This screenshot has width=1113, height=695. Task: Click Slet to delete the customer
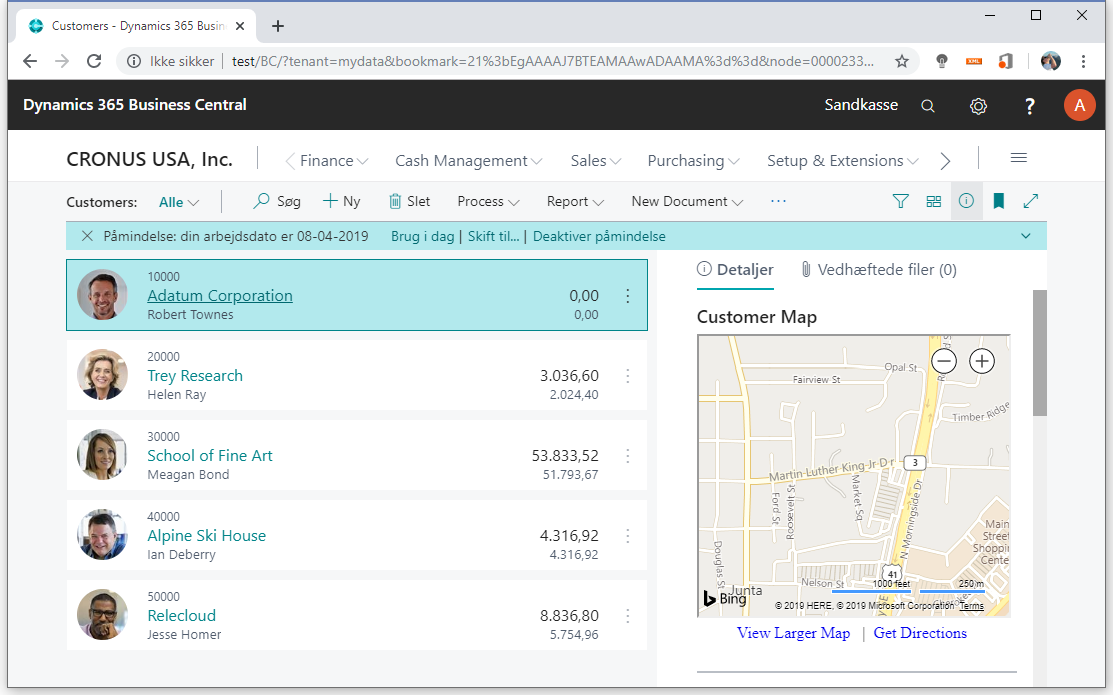[410, 202]
